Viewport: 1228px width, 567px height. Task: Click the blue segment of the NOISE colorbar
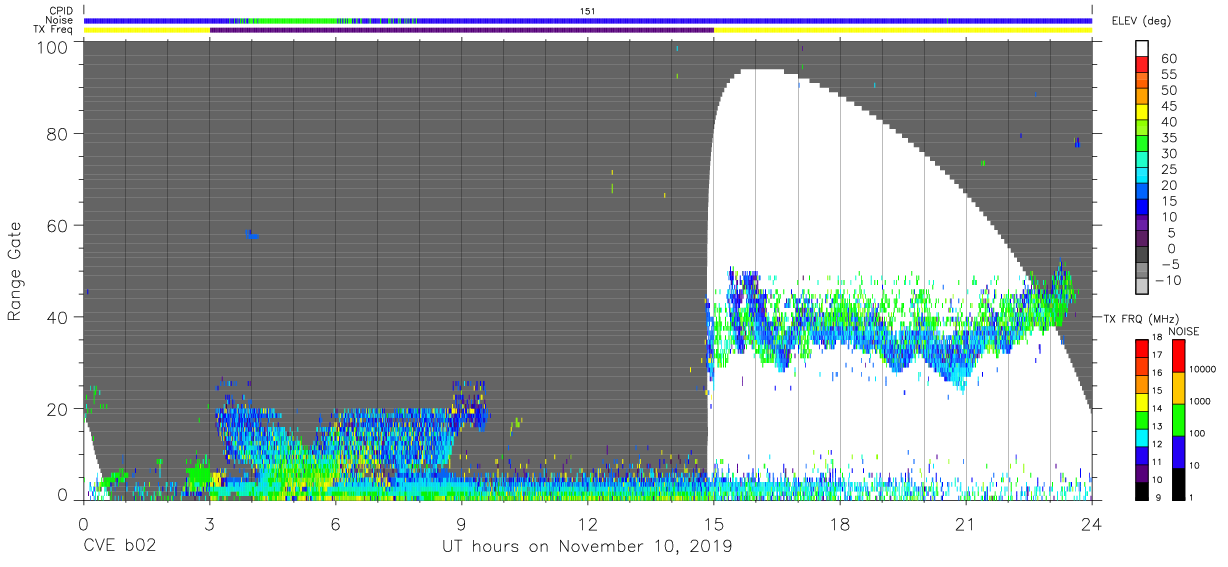[1177, 452]
